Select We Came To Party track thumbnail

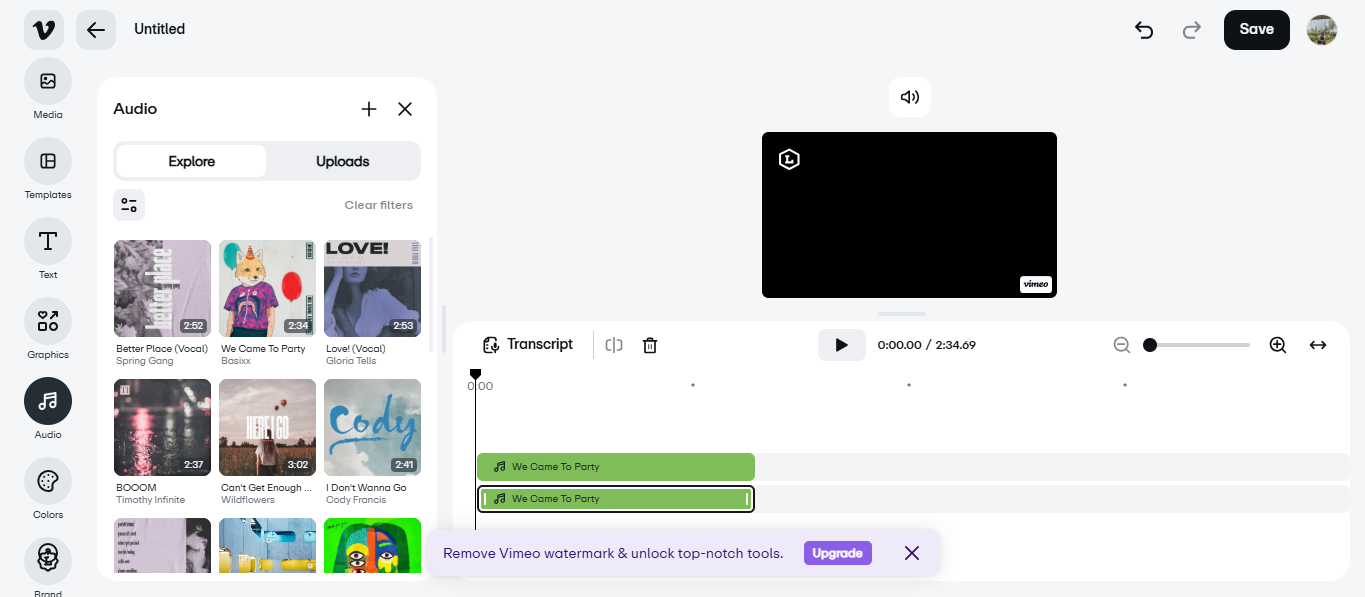coord(268,288)
